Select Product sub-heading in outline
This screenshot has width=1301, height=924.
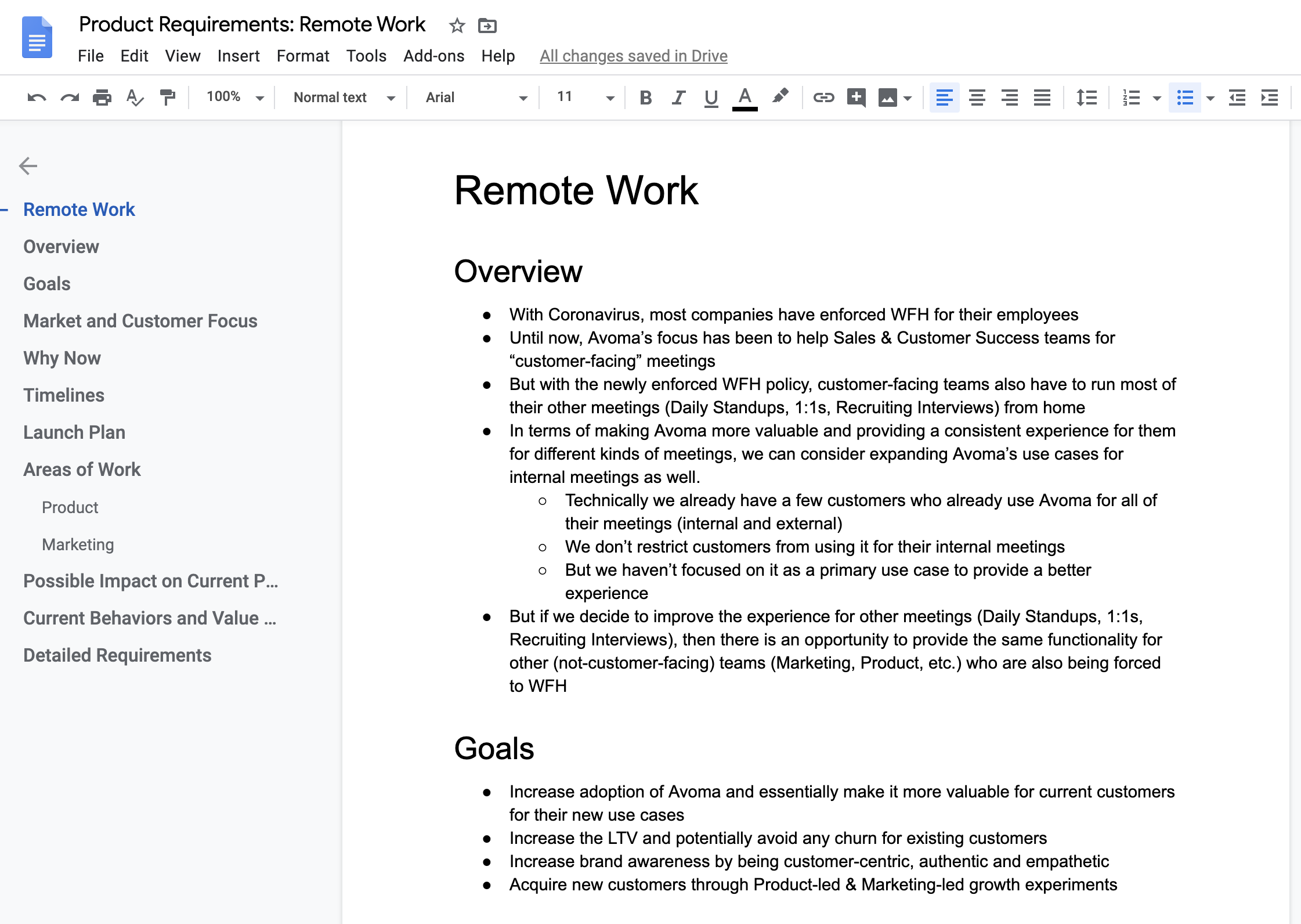click(x=70, y=507)
